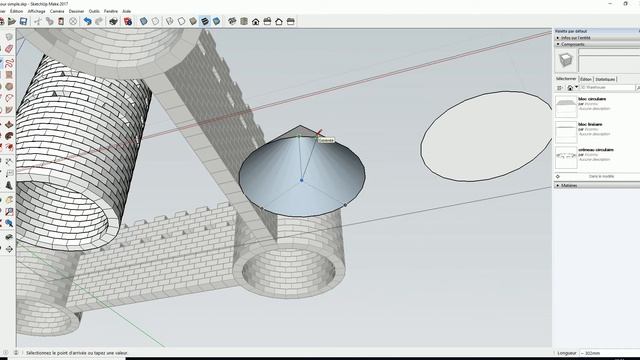Open the Aide menu

click(x=127, y=11)
